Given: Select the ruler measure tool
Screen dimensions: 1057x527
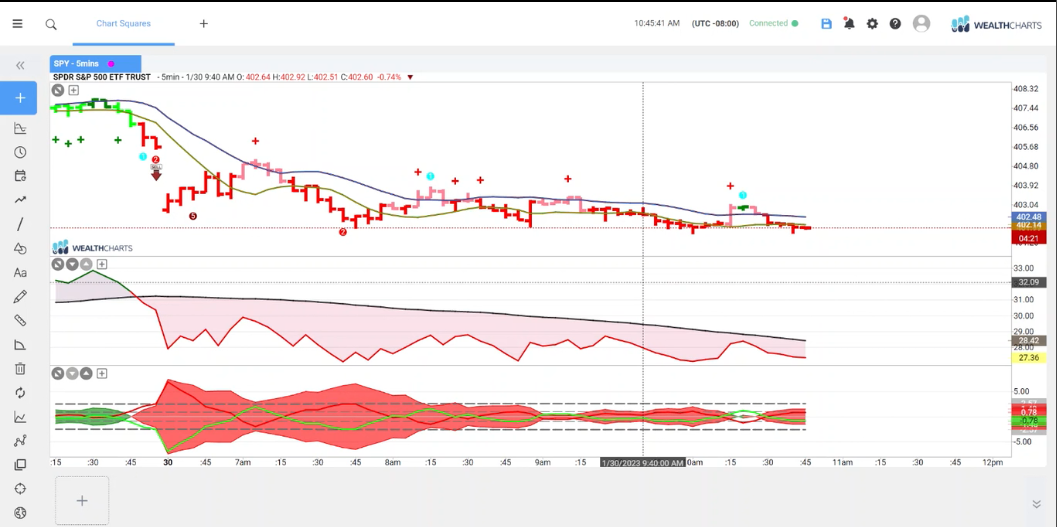Looking at the screenshot, I should coord(20,321).
